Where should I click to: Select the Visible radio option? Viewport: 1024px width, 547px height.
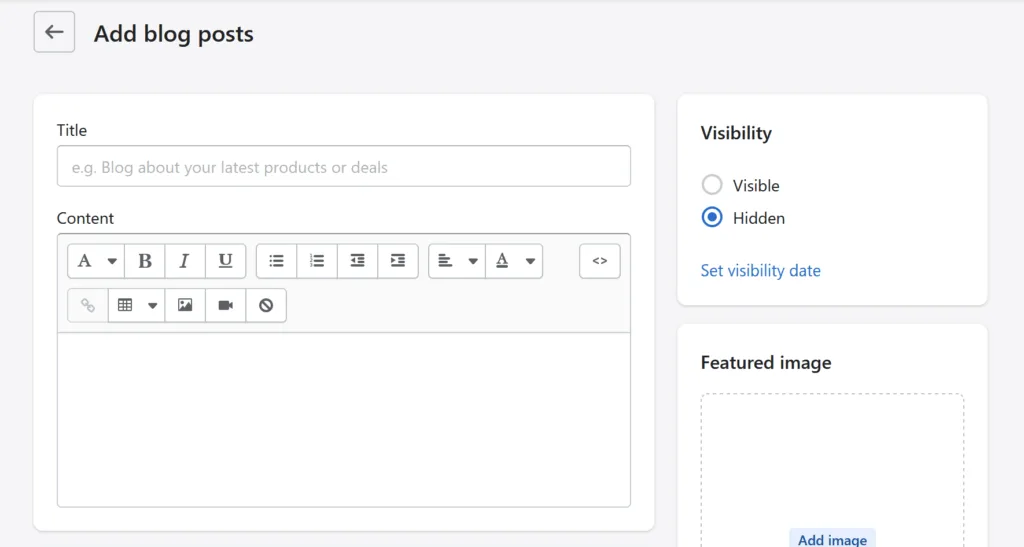tap(712, 185)
